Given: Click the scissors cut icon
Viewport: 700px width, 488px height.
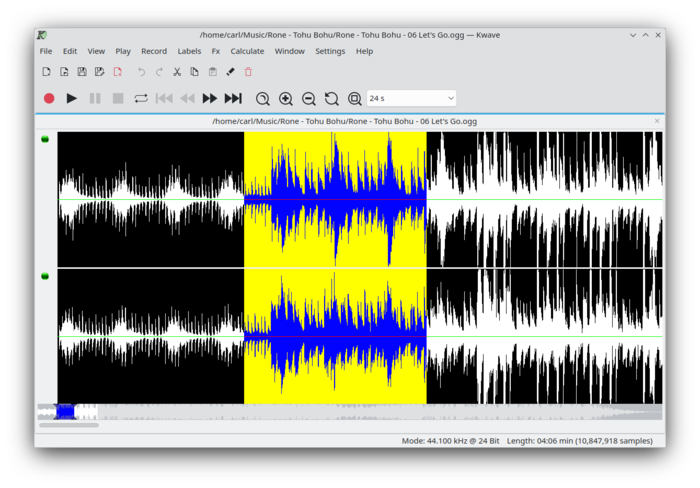Looking at the screenshot, I should [x=177, y=72].
